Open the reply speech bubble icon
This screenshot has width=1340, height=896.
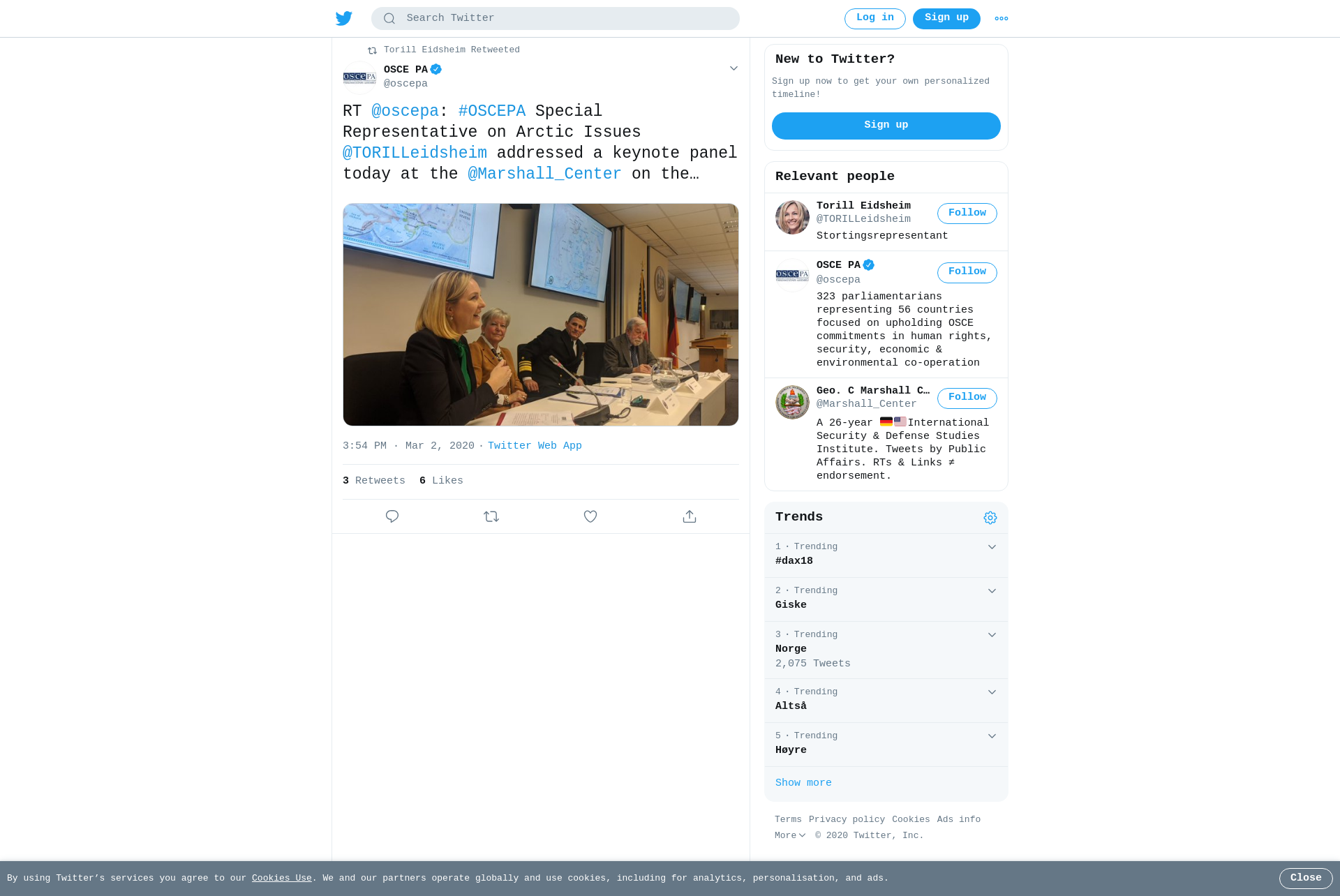(x=392, y=516)
